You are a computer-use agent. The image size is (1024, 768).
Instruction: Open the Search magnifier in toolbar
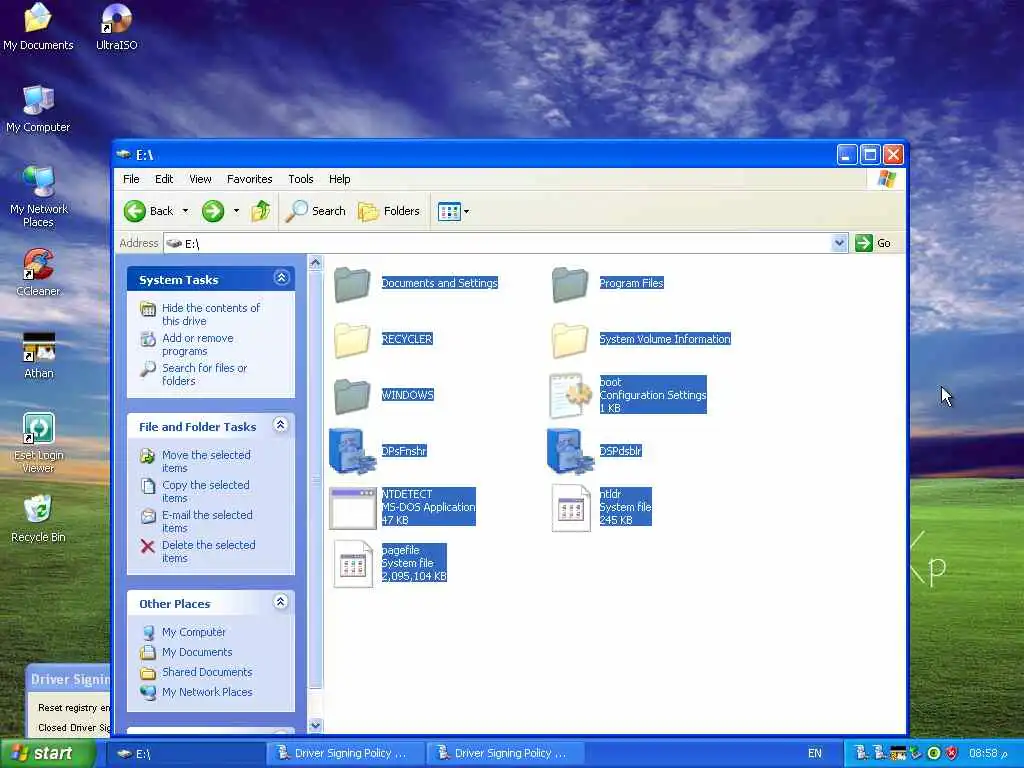316,211
